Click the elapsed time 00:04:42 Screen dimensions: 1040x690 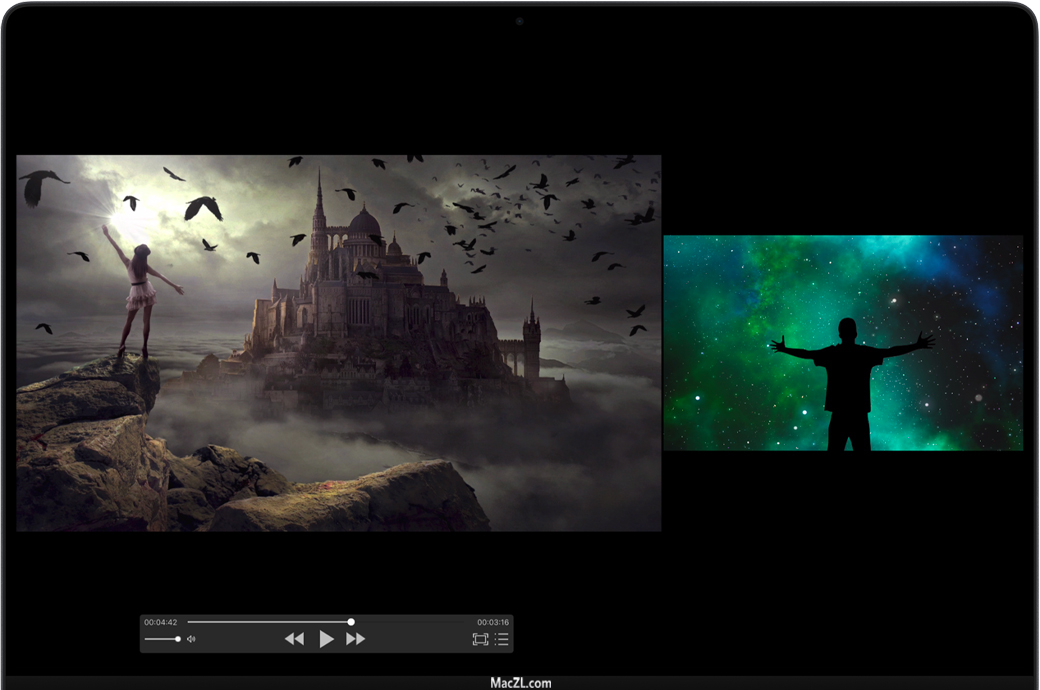click(x=160, y=622)
